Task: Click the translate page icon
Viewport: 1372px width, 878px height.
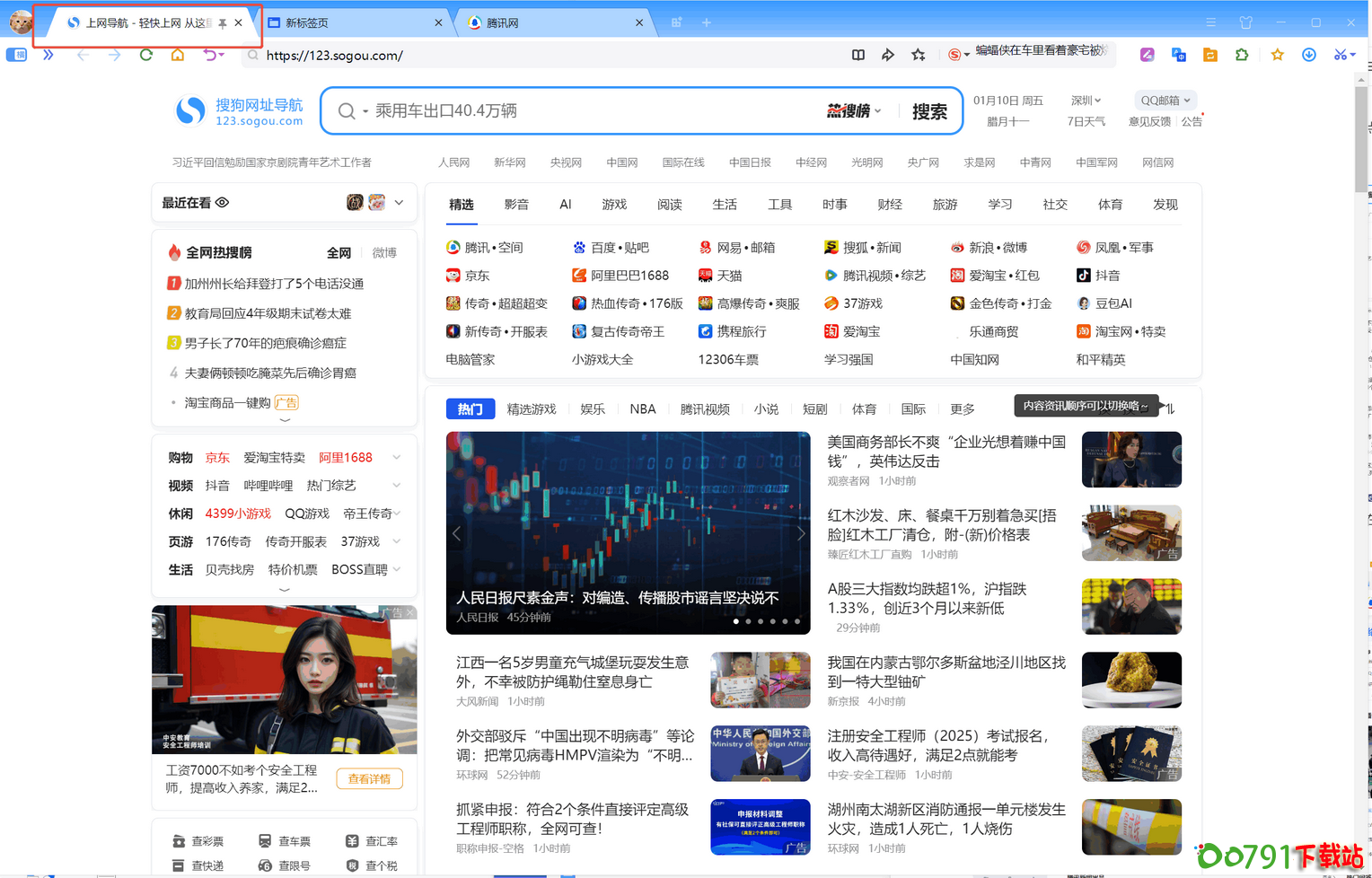Action: pos(1178,55)
